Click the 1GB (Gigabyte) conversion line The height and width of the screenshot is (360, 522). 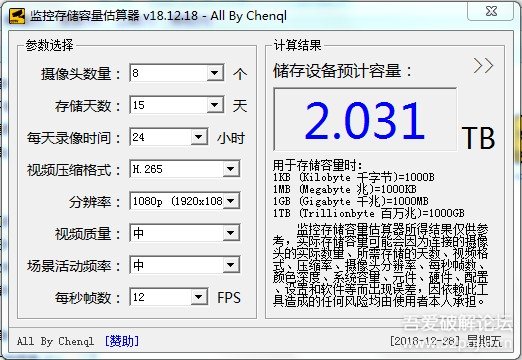click(351, 201)
